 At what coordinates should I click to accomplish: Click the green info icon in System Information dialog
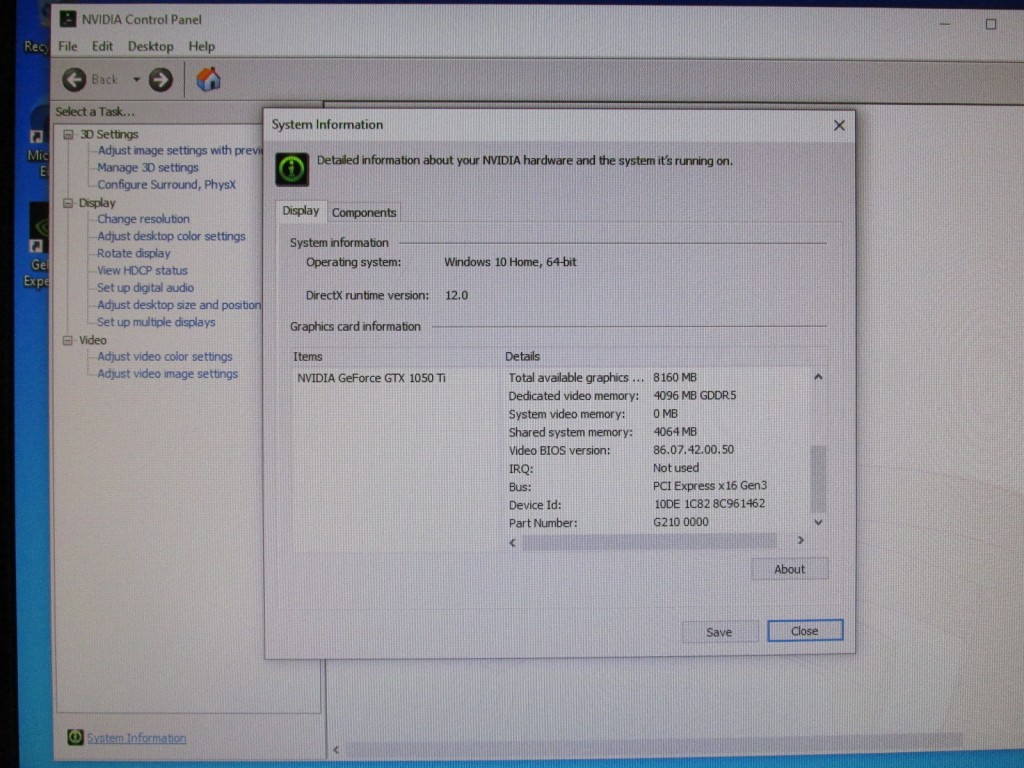291,169
